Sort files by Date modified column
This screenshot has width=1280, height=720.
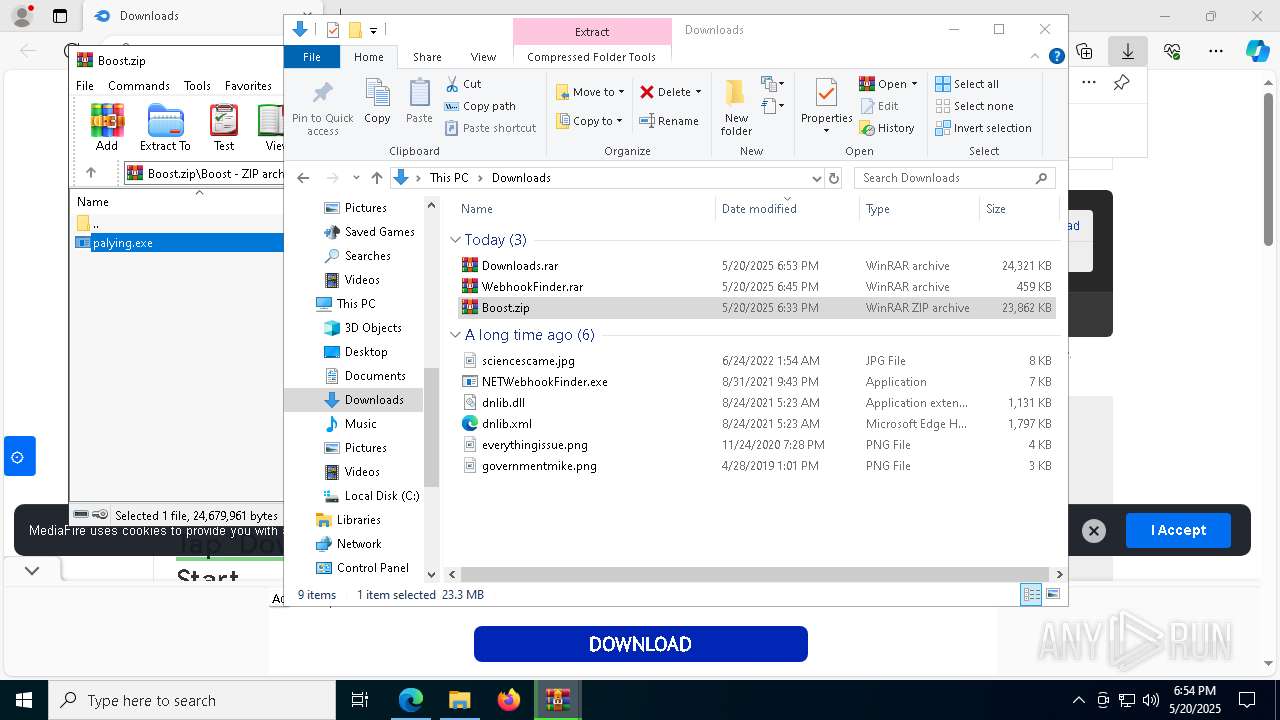(x=788, y=209)
